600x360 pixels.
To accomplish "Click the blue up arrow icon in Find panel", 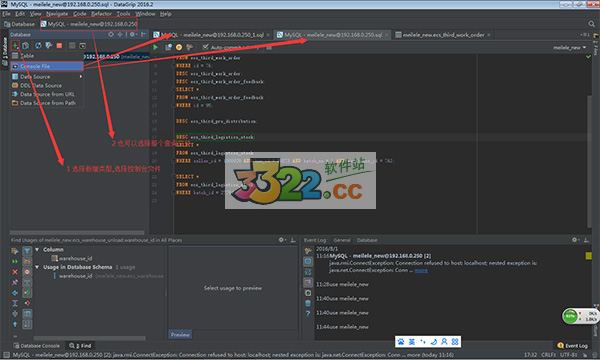I will 15,324.
